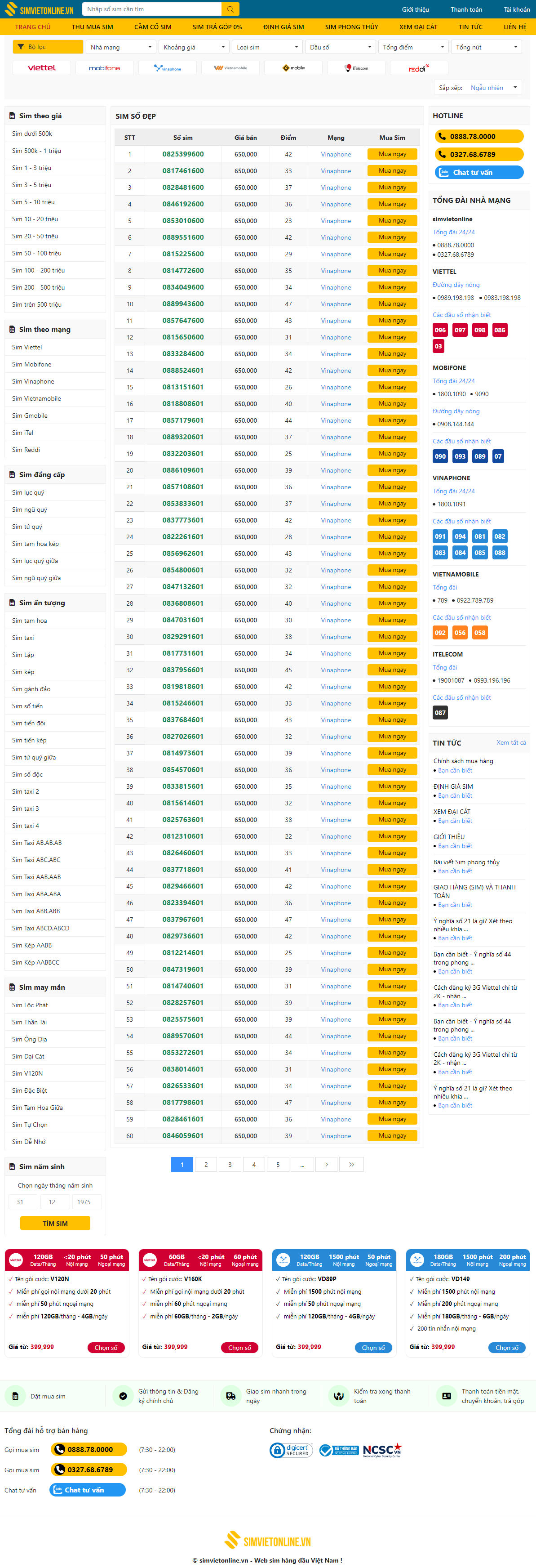
Task: Select the Vietnamobile prefix badge 092
Action: [440, 632]
